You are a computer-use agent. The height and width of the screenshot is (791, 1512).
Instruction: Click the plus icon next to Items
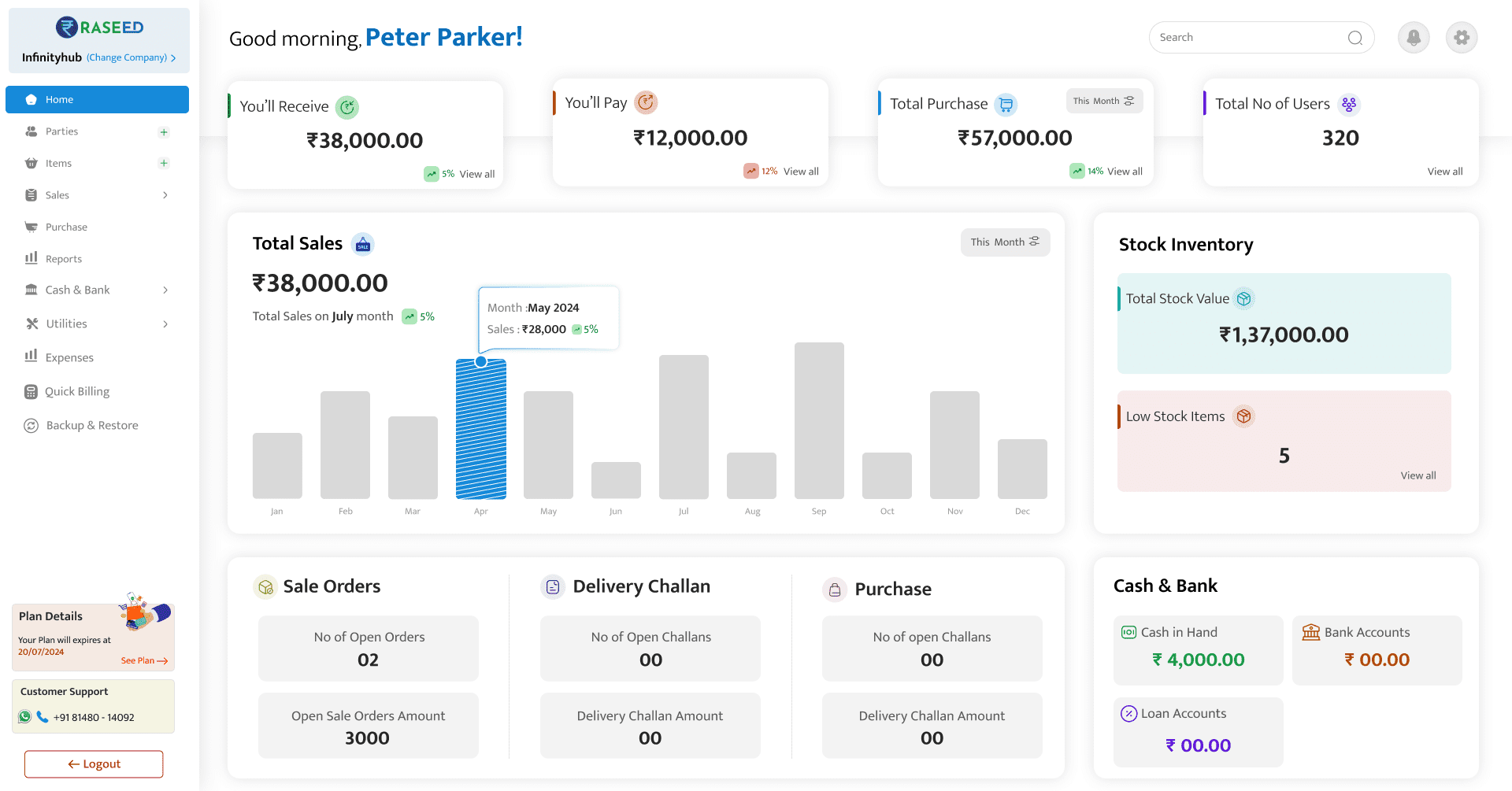[x=164, y=163]
